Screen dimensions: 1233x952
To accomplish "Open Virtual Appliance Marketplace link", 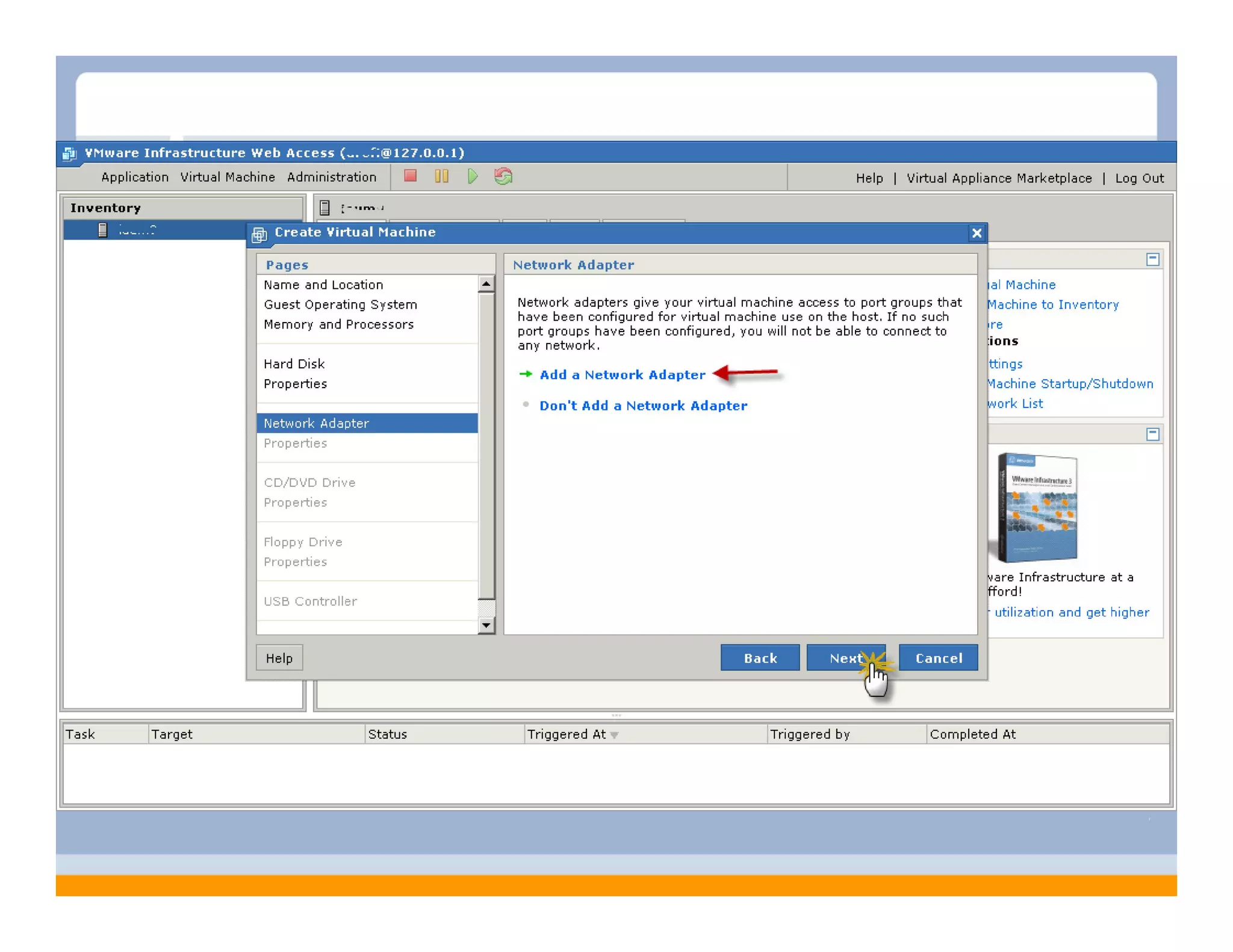I will pos(999,178).
